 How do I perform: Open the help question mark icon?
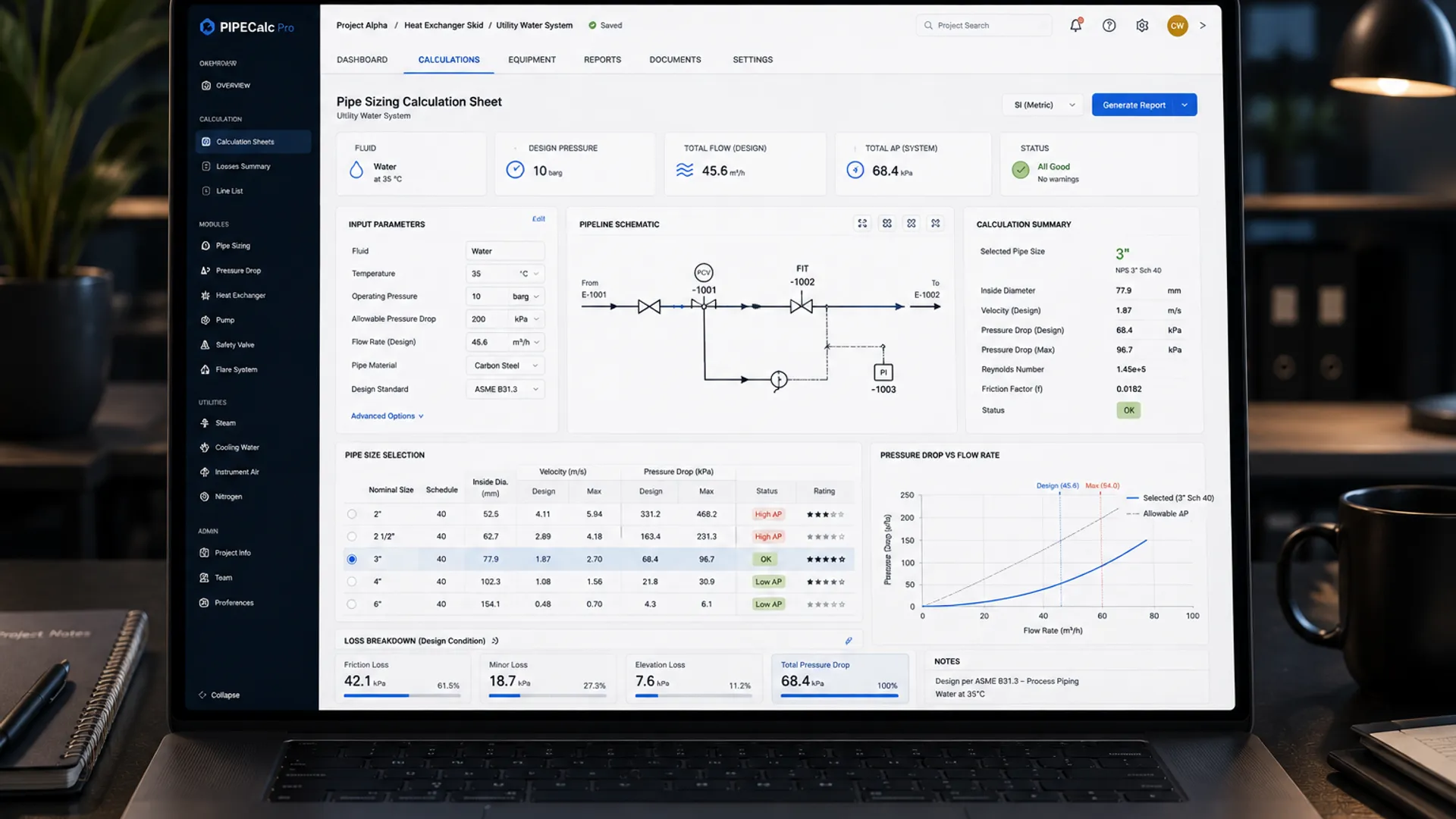(x=1109, y=25)
